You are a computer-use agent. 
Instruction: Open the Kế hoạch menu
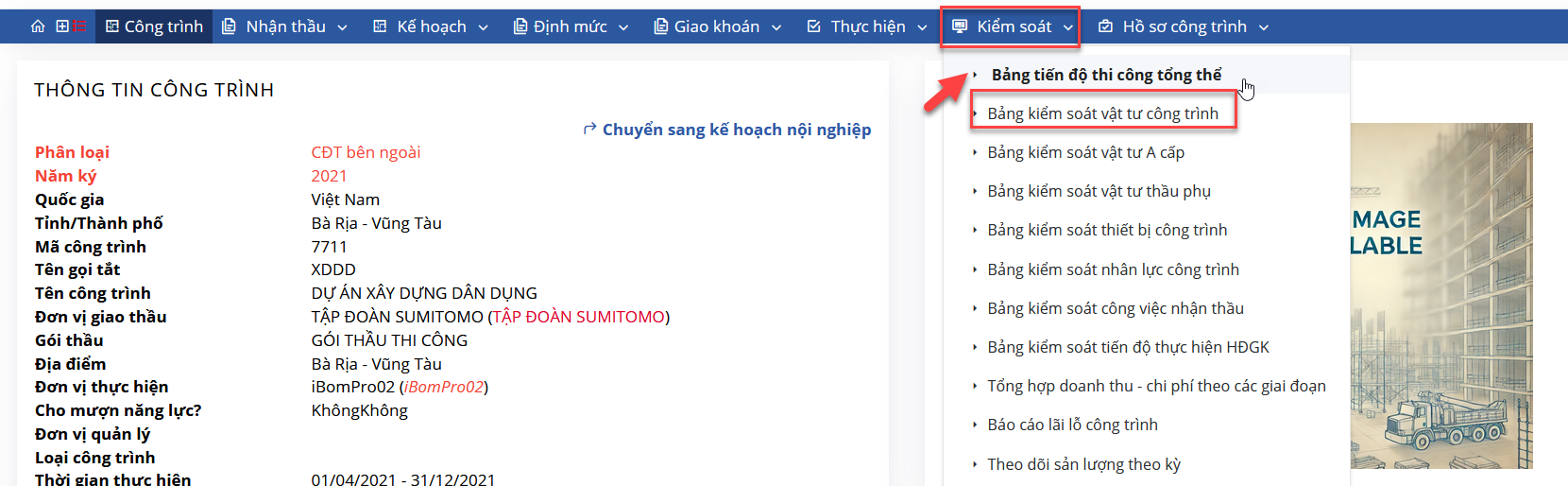click(431, 26)
